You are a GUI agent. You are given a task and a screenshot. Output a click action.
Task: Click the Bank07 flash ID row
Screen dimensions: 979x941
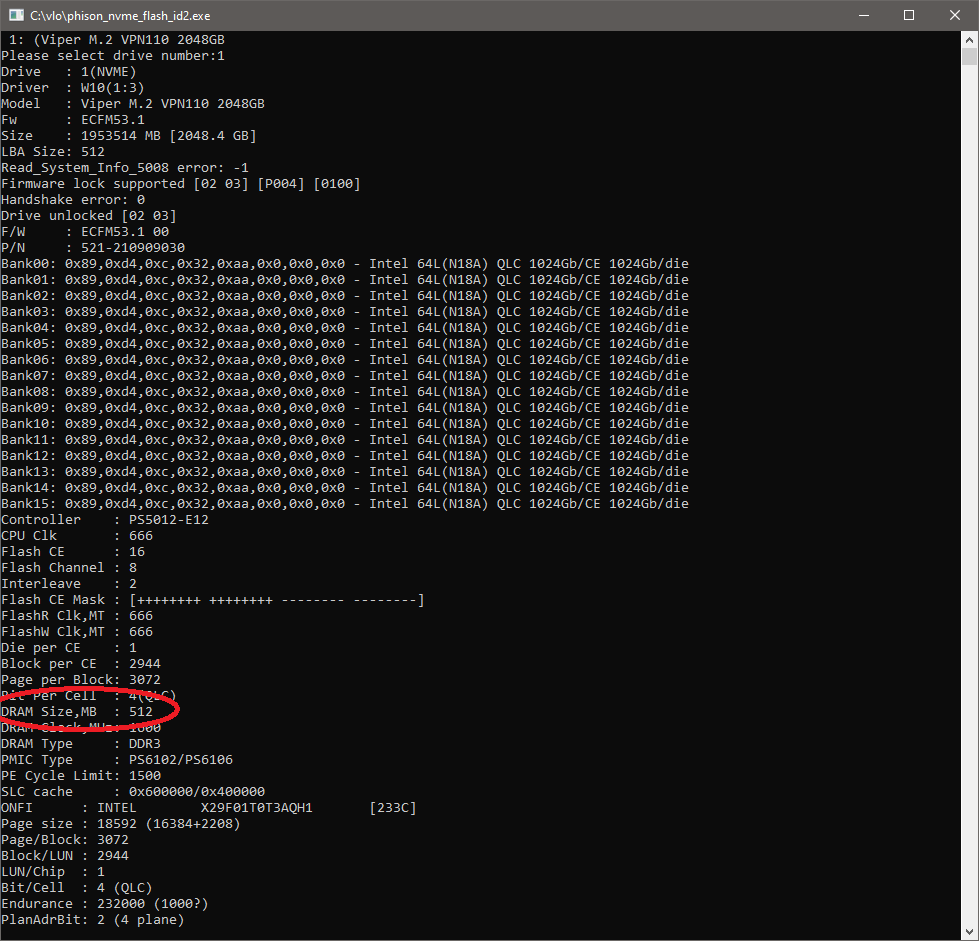pyautogui.click(x=345, y=376)
